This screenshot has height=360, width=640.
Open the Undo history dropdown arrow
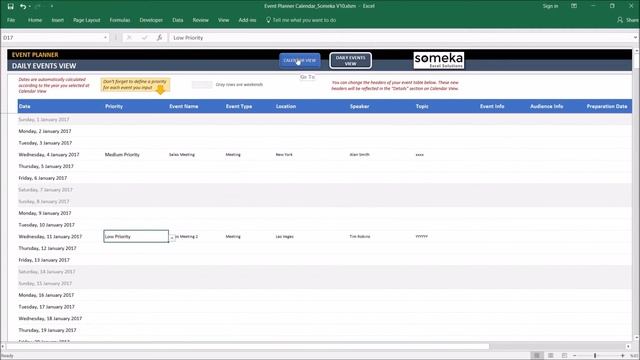pos(29,7)
